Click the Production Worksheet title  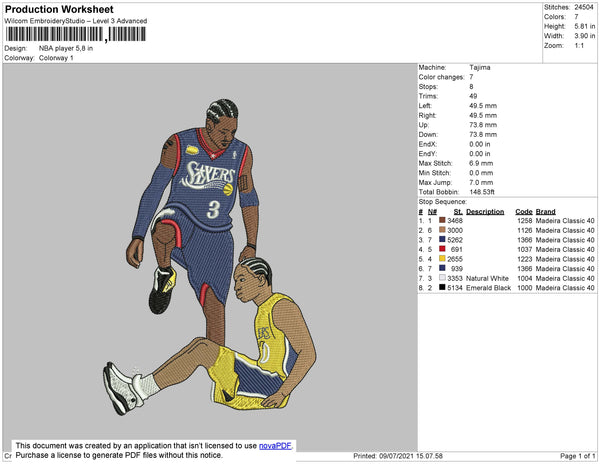click(59, 9)
